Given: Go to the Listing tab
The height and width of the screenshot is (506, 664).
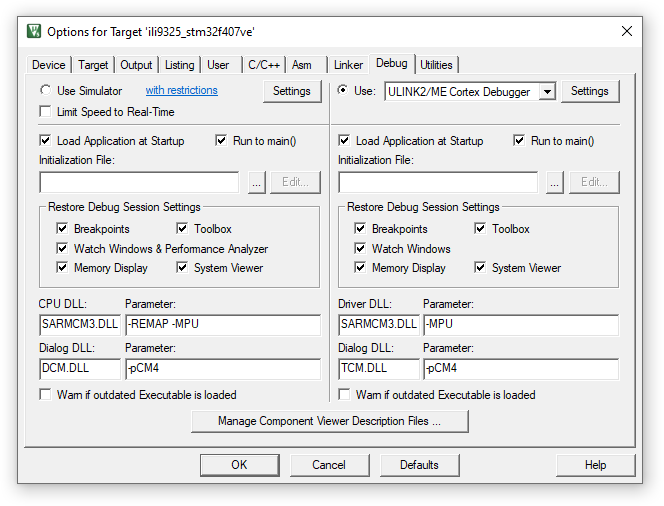Looking at the screenshot, I should pyautogui.click(x=180, y=65).
